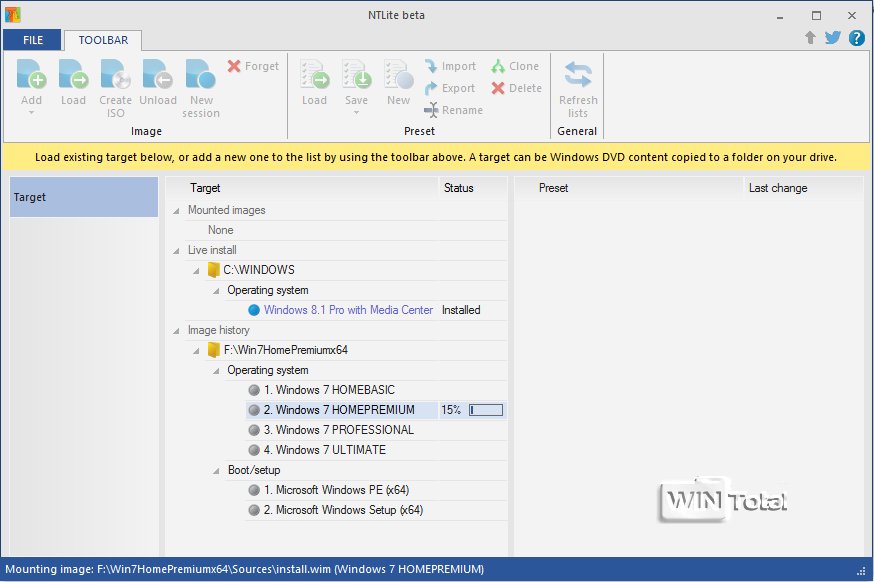Click the F:\Win7HomePremiumx64 folder icon

[x=213, y=350]
